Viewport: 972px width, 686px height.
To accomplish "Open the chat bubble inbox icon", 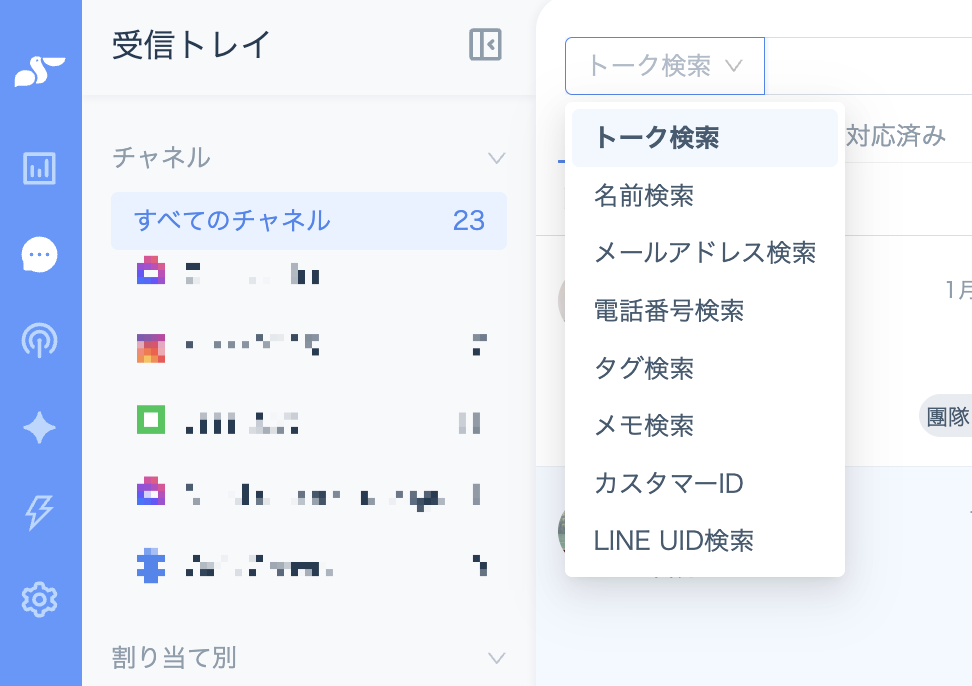I will pyautogui.click(x=40, y=254).
